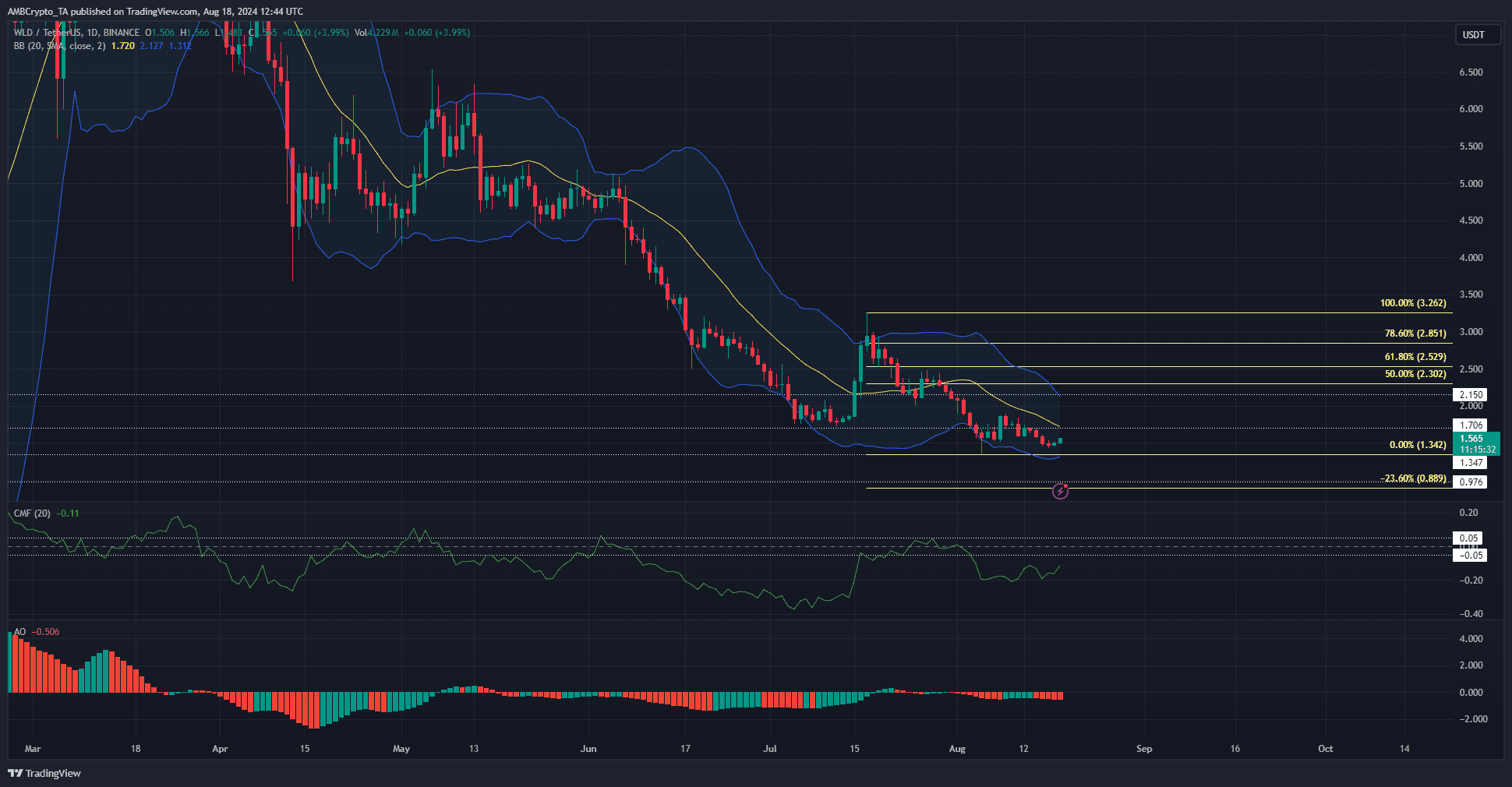This screenshot has height=787, width=1512.
Task: Click the CMF (20) indicator title
Action: 32,513
